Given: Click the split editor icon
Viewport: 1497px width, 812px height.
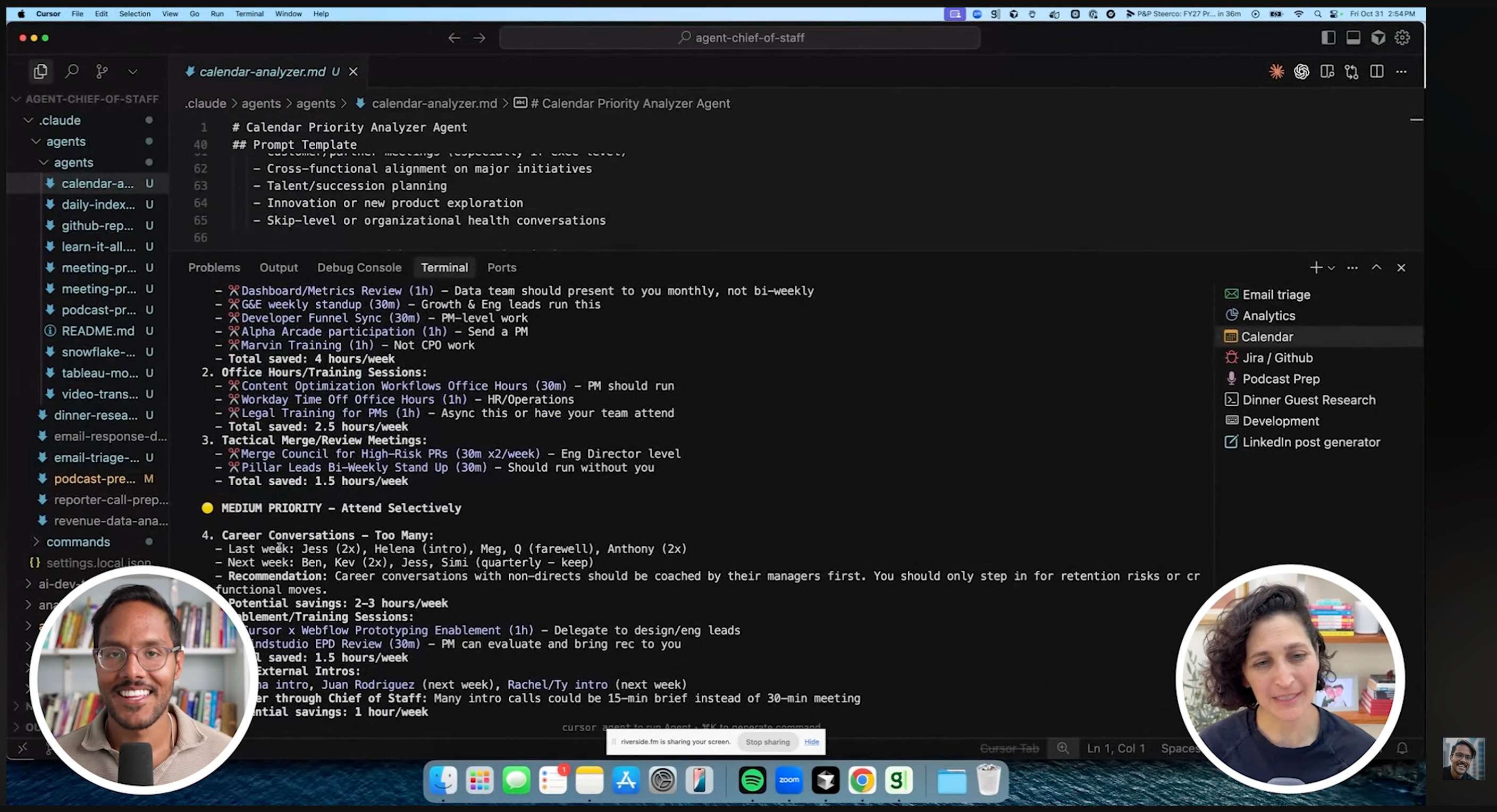Looking at the screenshot, I should (x=1376, y=71).
